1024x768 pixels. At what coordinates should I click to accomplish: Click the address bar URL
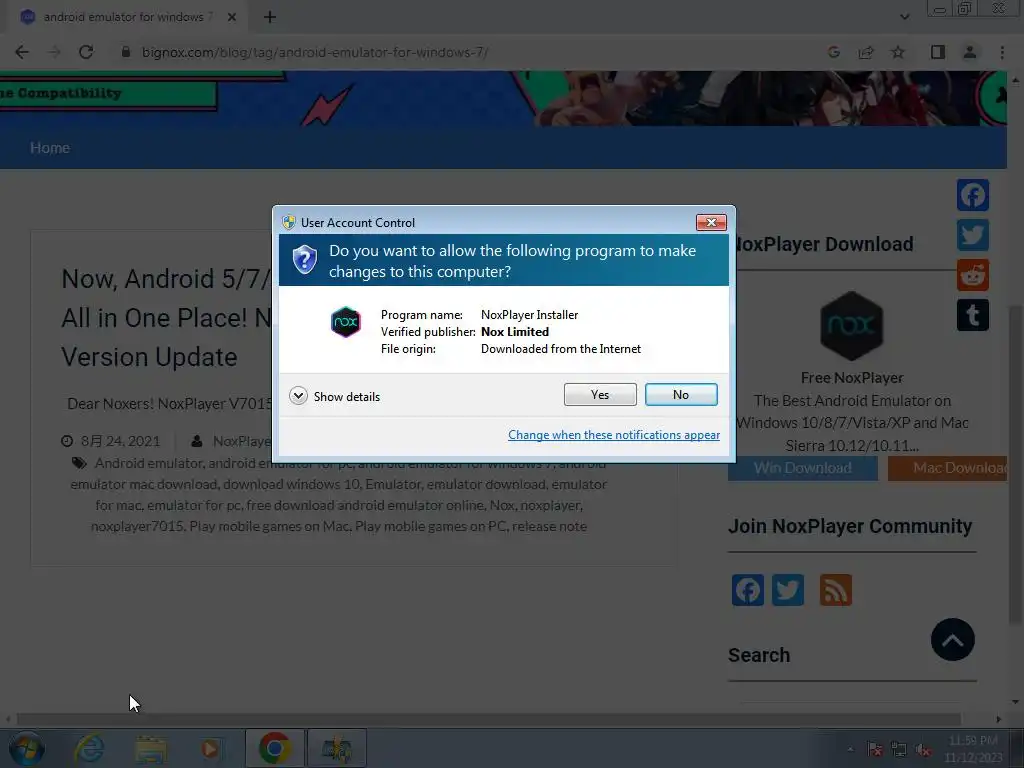(x=315, y=52)
